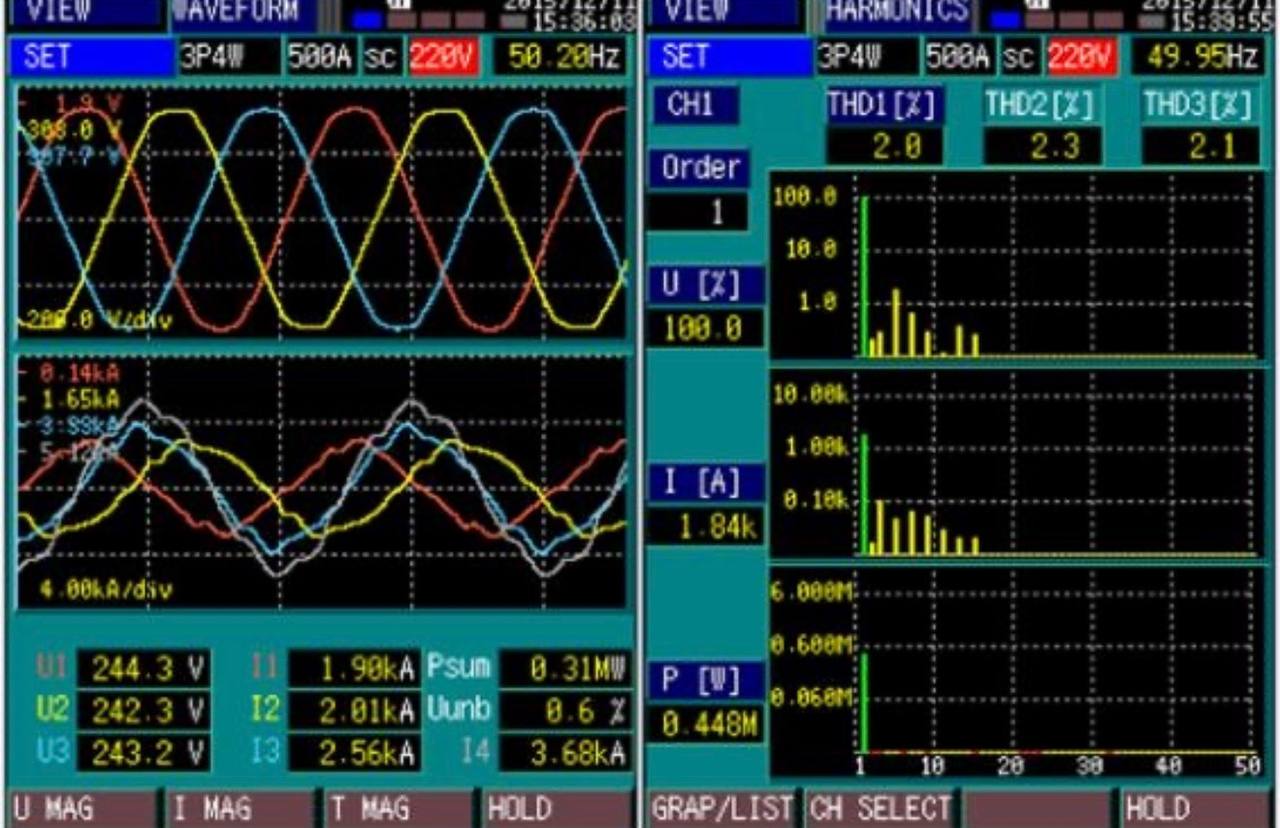Click the THD1 [%] header
Screen dimensions: 1280x828
pos(885,105)
